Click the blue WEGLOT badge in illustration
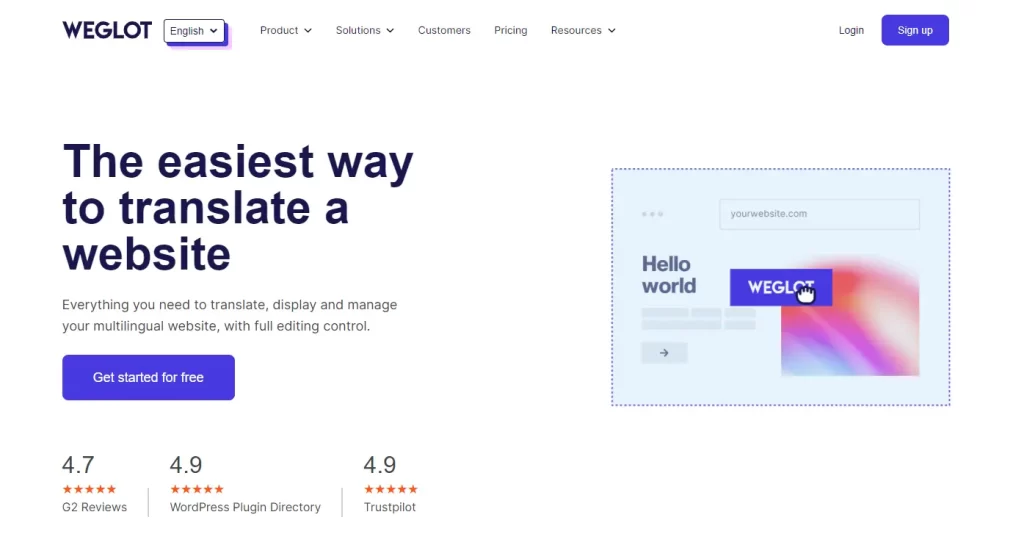 781,287
